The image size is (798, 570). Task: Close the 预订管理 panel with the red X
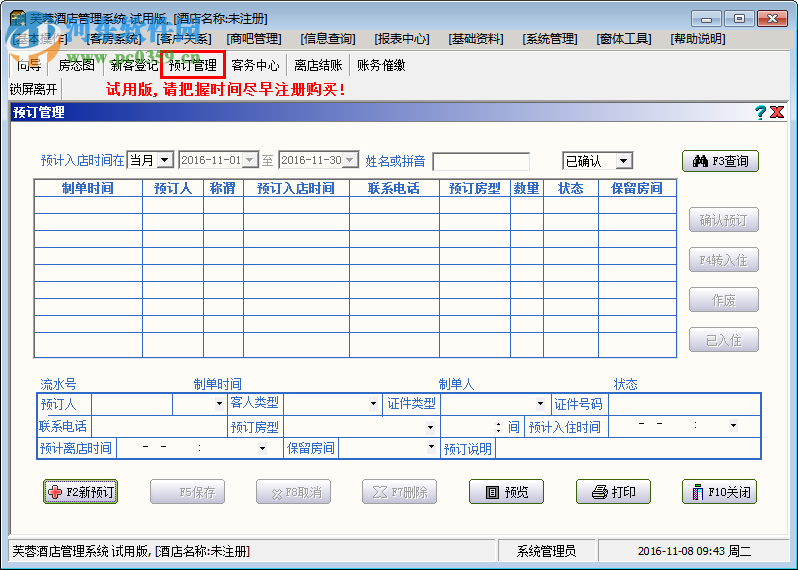point(777,112)
